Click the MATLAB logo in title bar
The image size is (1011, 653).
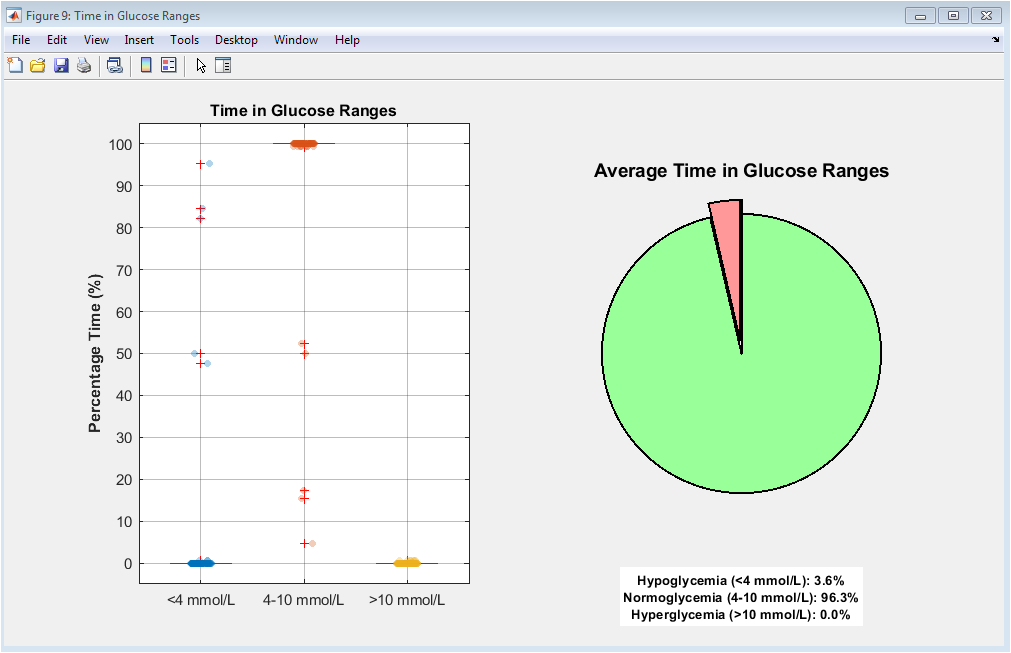[14, 16]
